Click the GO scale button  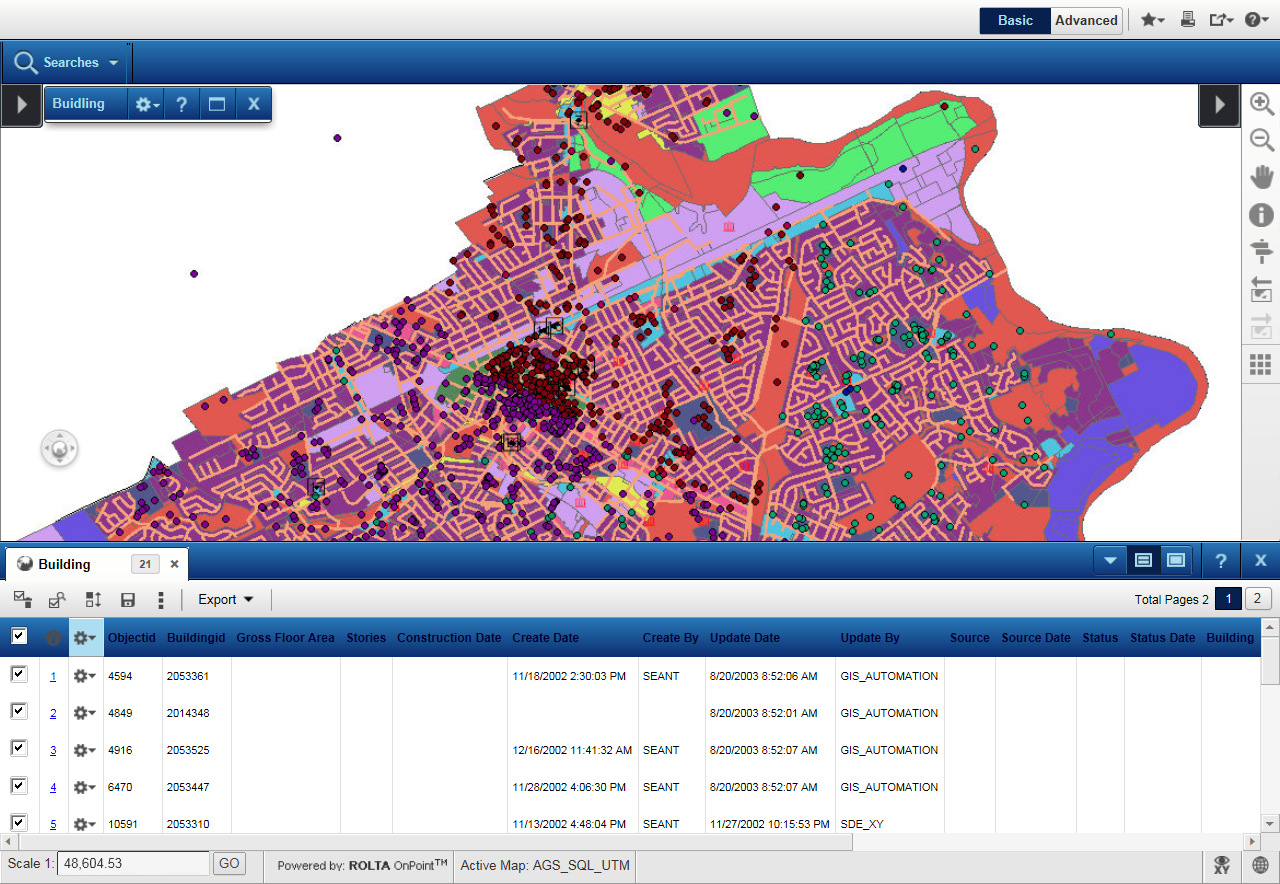(229, 863)
